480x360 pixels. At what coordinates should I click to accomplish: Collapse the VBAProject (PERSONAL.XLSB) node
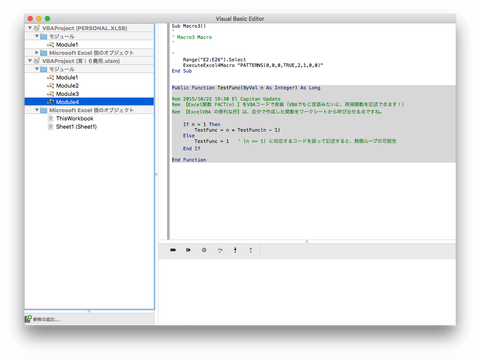pyautogui.click(x=30, y=28)
